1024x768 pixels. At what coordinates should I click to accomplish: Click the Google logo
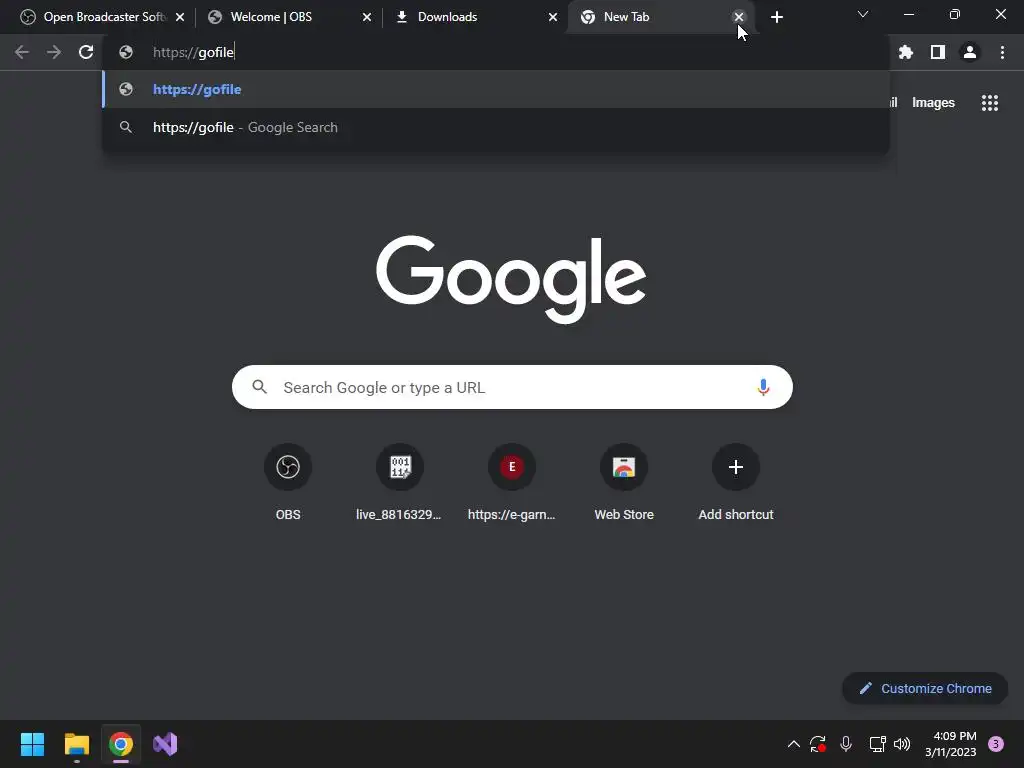511,279
